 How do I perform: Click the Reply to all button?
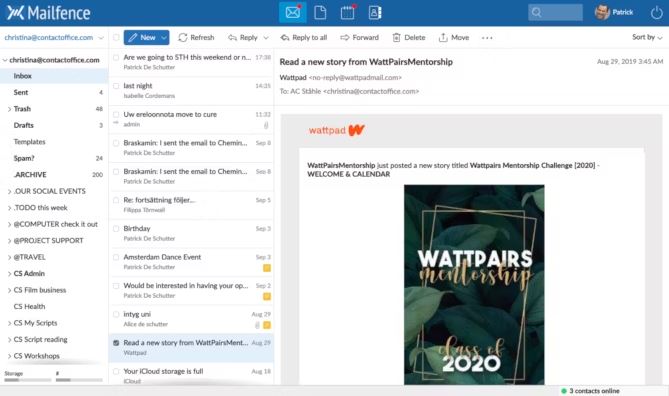click(304, 38)
